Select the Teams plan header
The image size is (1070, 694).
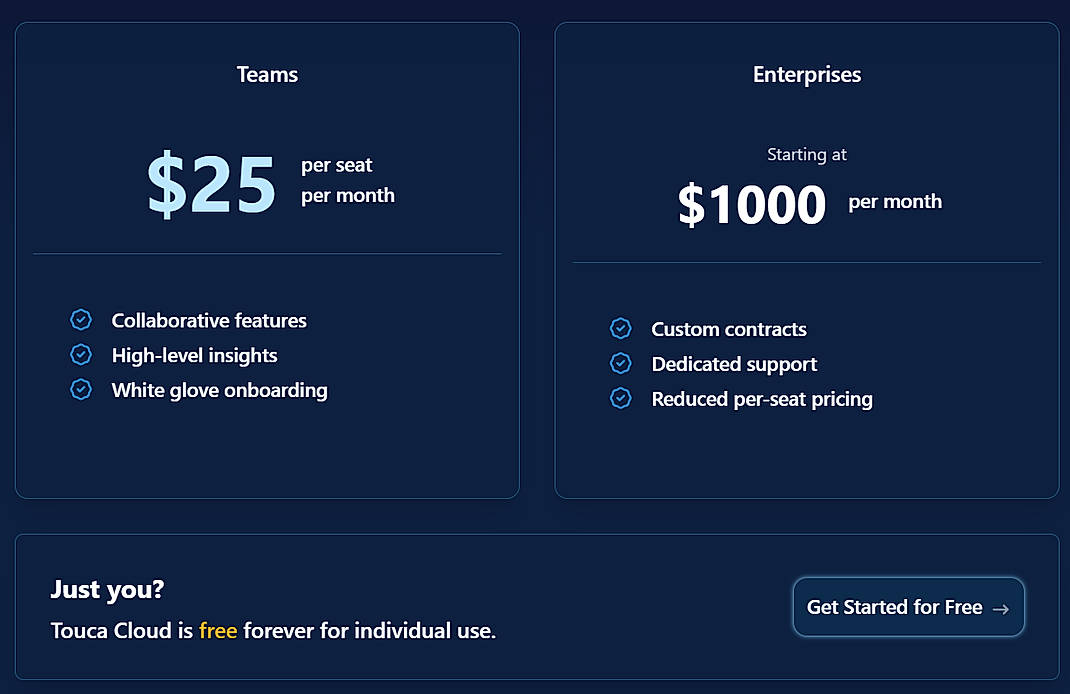(x=267, y=74)
